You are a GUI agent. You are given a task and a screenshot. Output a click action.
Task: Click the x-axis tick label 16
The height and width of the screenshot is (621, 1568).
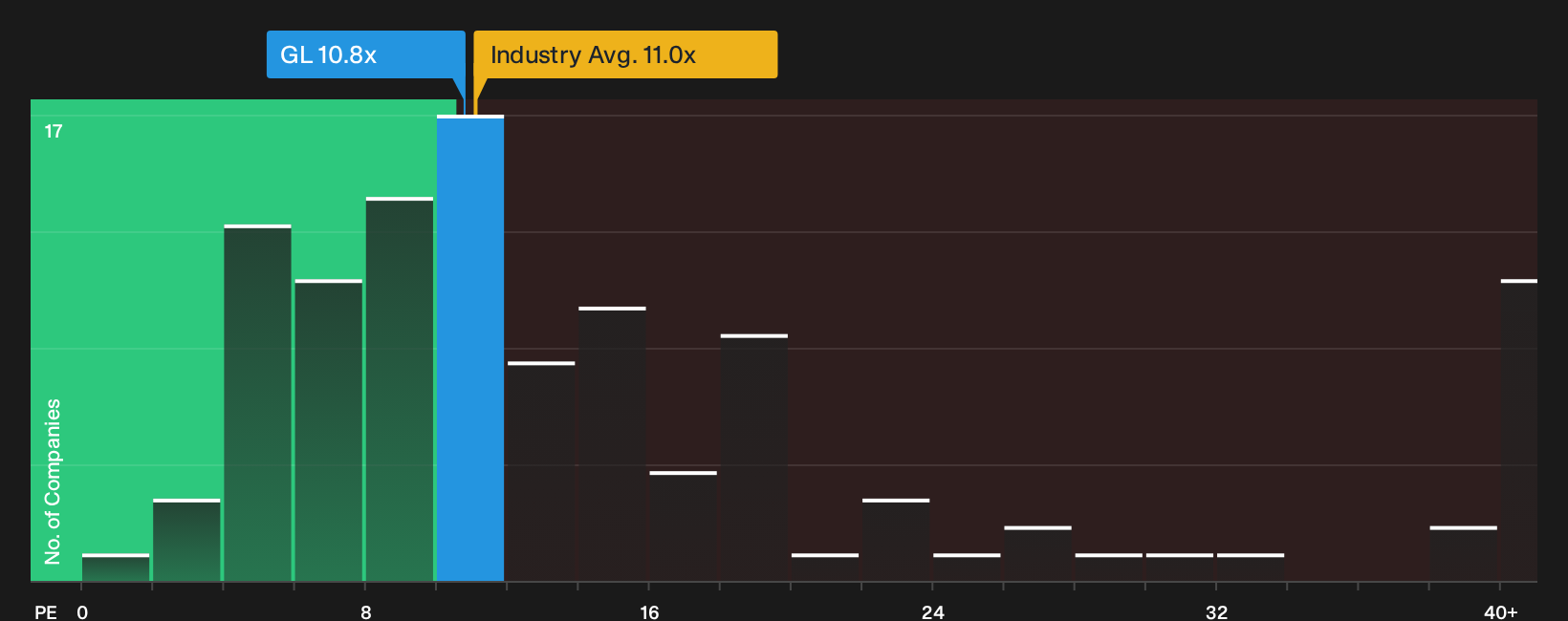pos(649,612)
